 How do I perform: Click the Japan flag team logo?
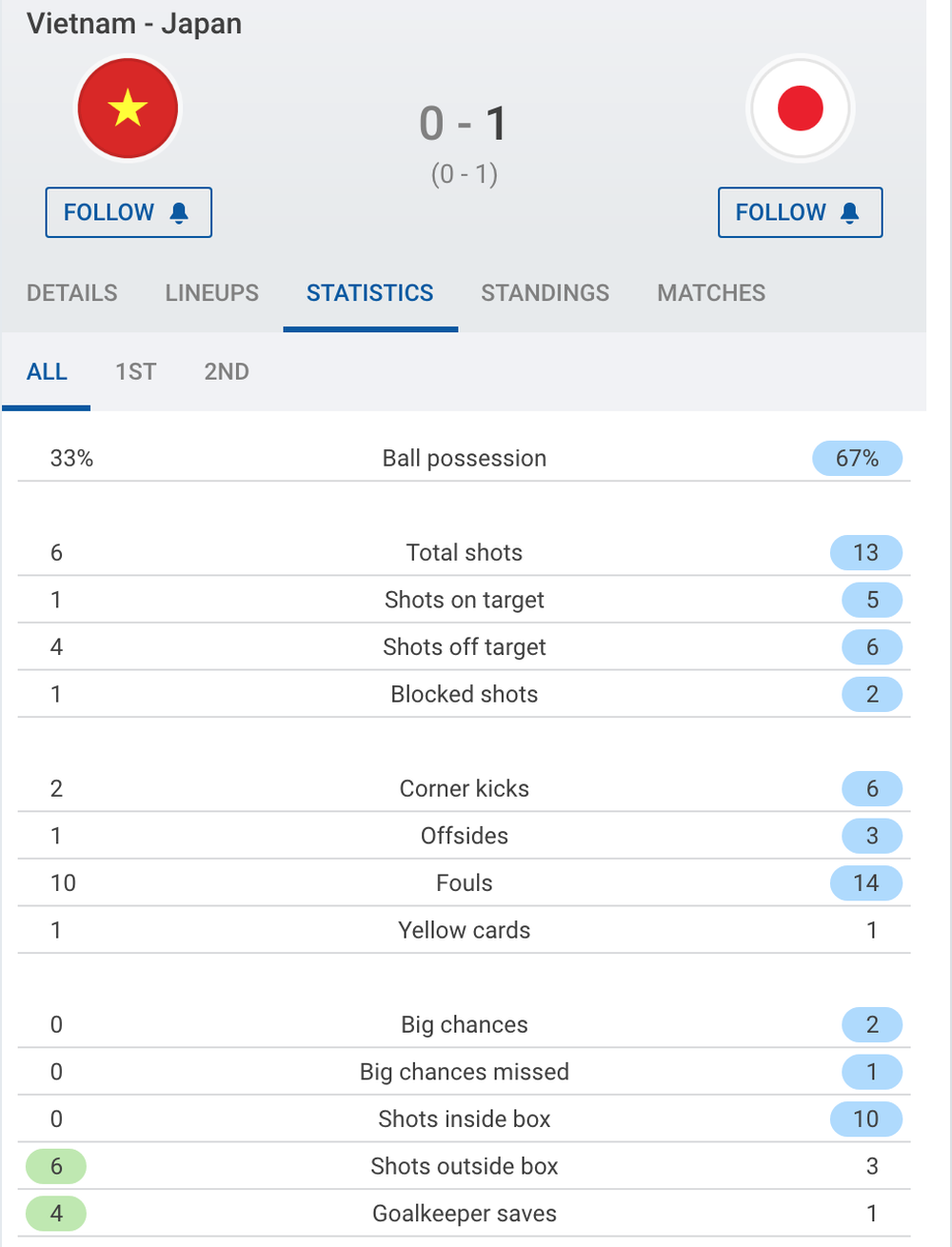(800, 108)
